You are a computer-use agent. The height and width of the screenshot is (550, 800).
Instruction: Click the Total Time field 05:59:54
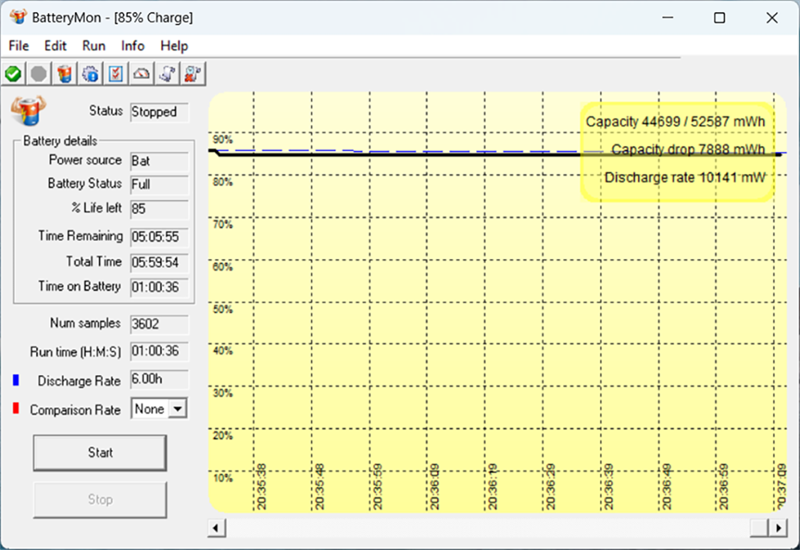tap(159, 263)
